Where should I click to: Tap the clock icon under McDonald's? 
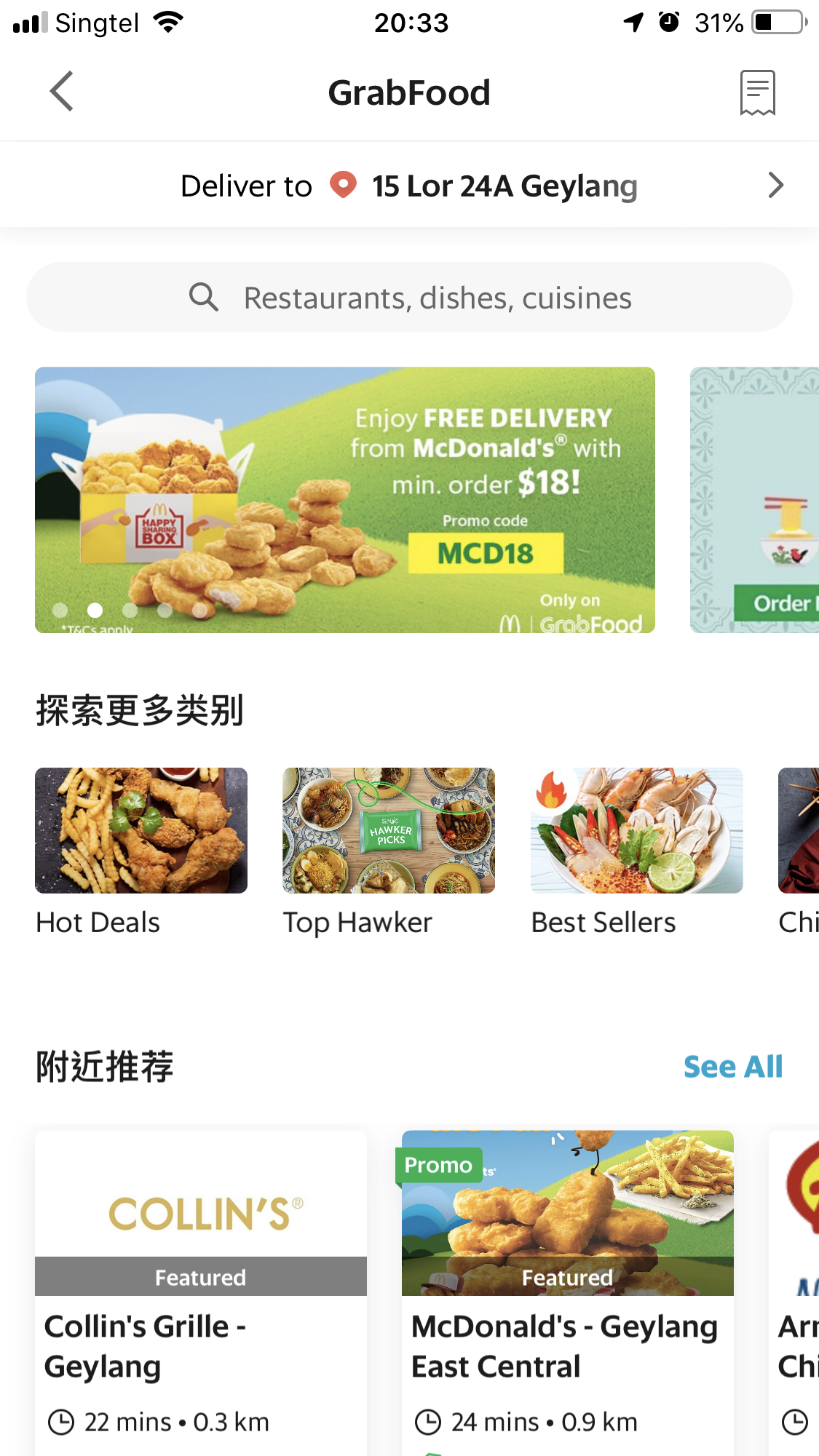tap(428, 1422)
